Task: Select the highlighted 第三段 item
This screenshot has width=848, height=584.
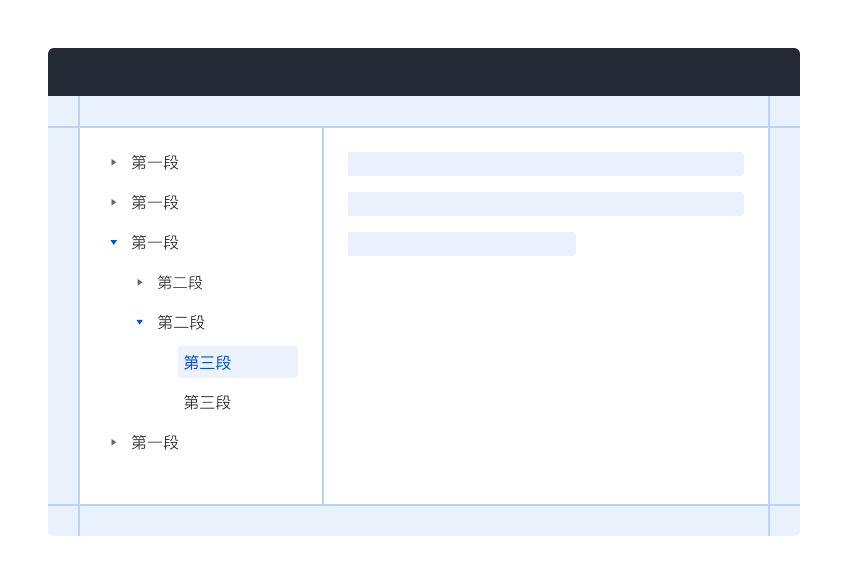Action: click(x=207, y=362)
